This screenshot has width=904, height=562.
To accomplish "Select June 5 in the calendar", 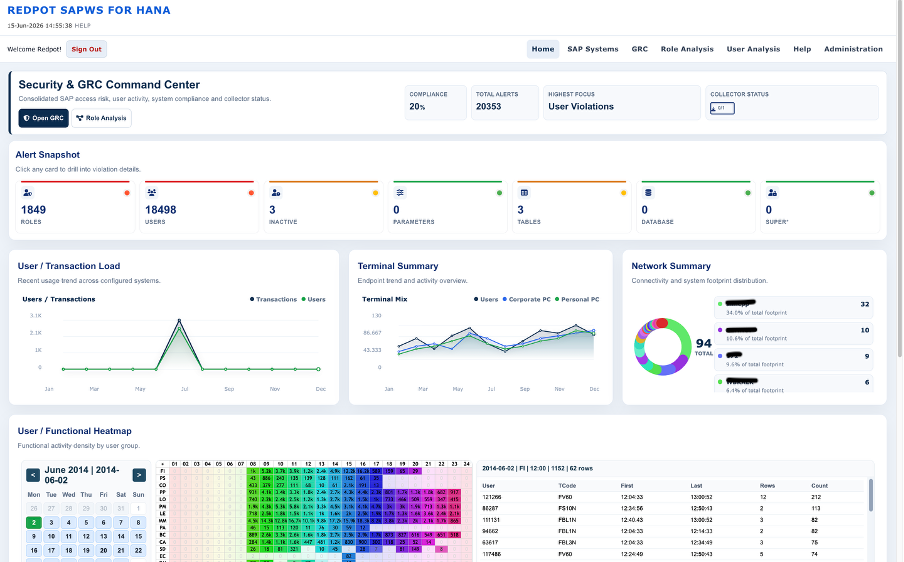I will tap(86, 523).
